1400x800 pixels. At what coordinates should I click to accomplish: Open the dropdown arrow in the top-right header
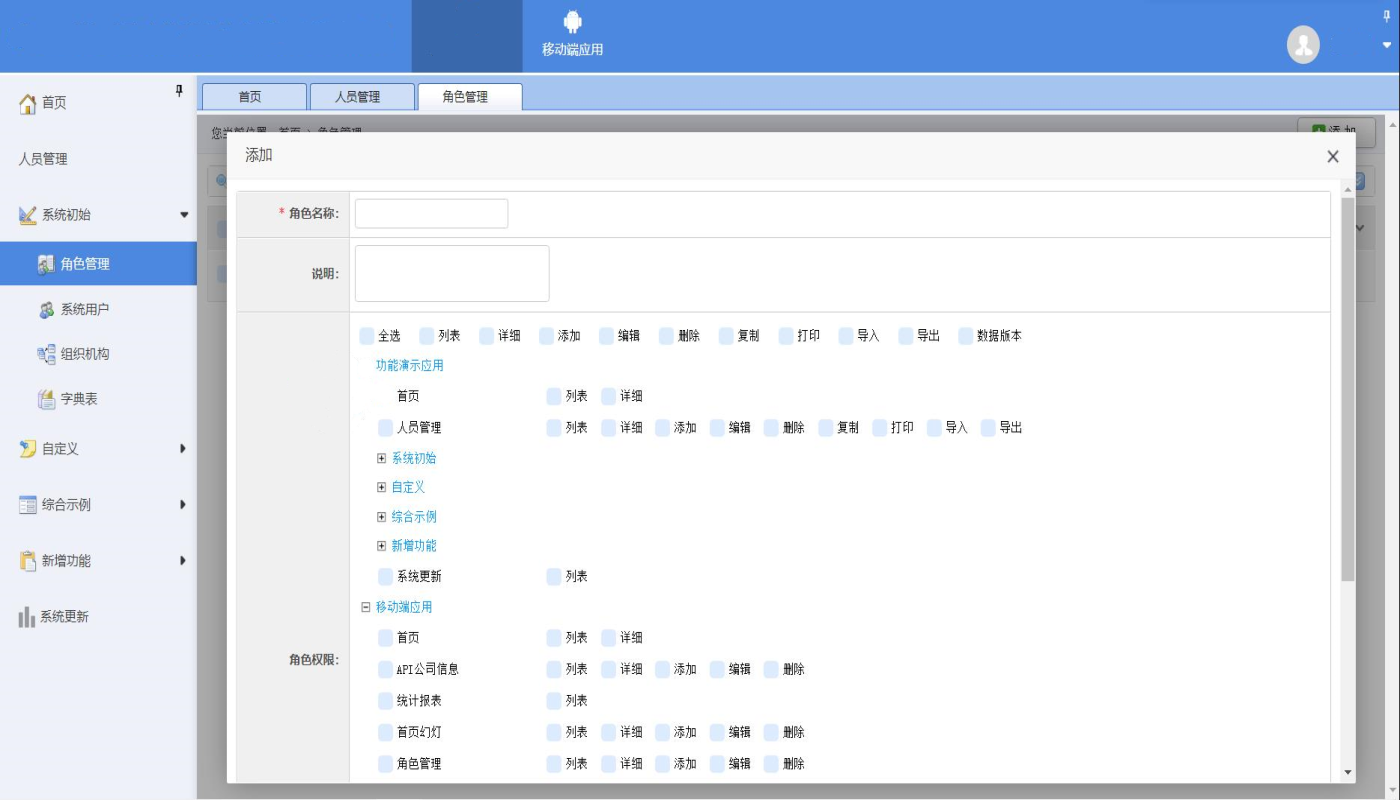pyautogui.click(x=1386, y=45)
